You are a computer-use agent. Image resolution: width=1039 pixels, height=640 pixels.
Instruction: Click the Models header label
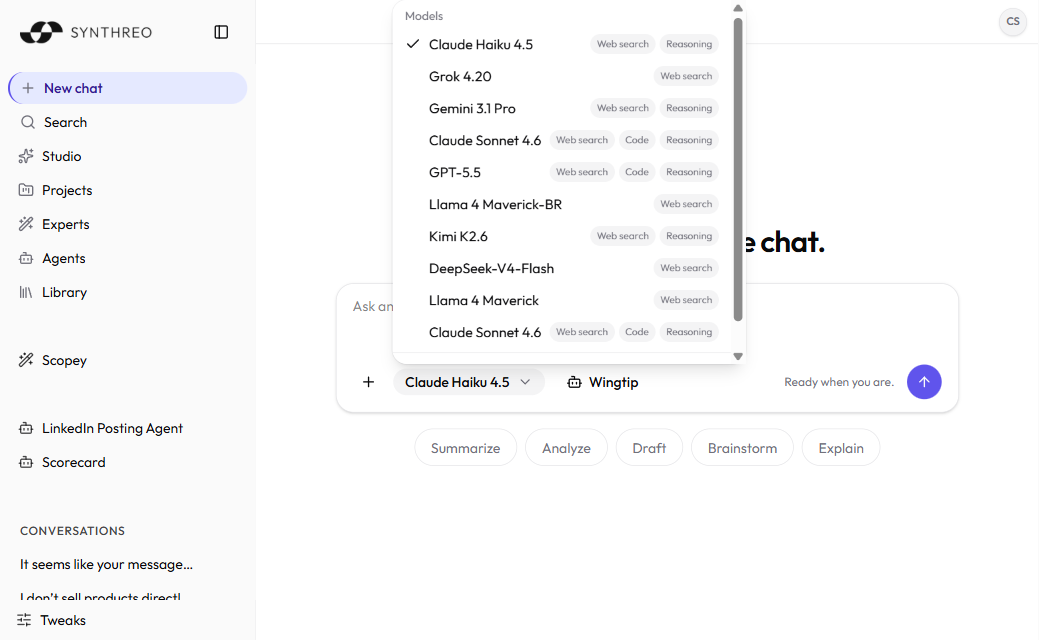pos(424,16)
